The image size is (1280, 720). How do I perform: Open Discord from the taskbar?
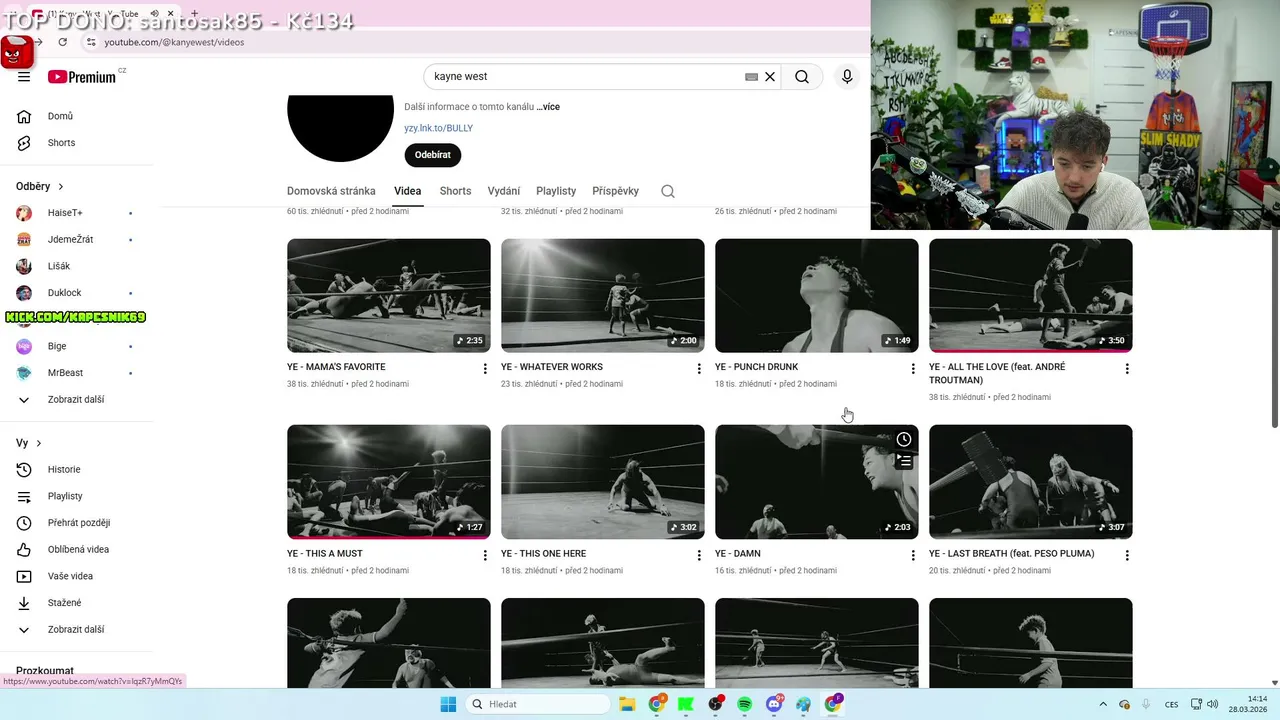tap(774, 704)
